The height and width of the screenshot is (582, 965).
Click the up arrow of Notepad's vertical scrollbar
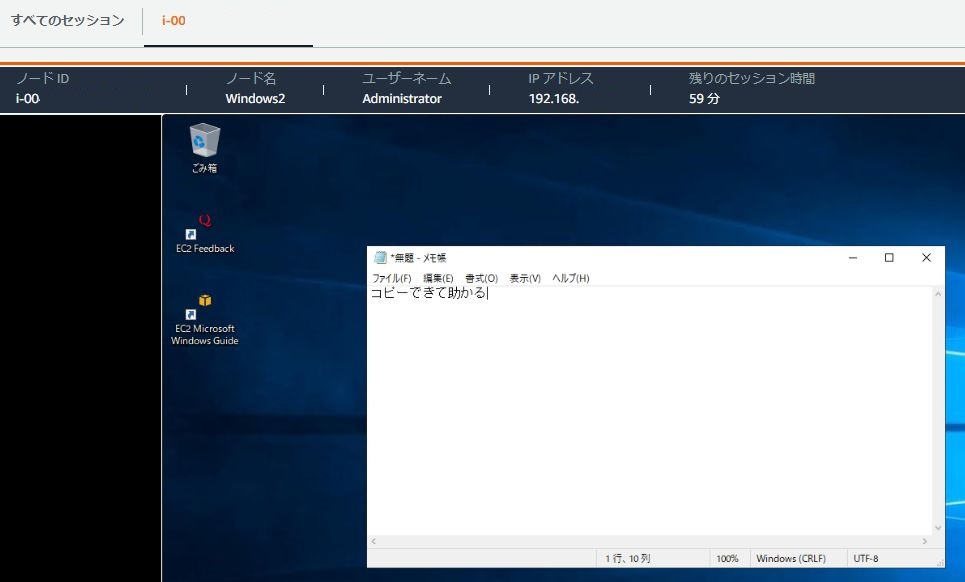point(937,292)
